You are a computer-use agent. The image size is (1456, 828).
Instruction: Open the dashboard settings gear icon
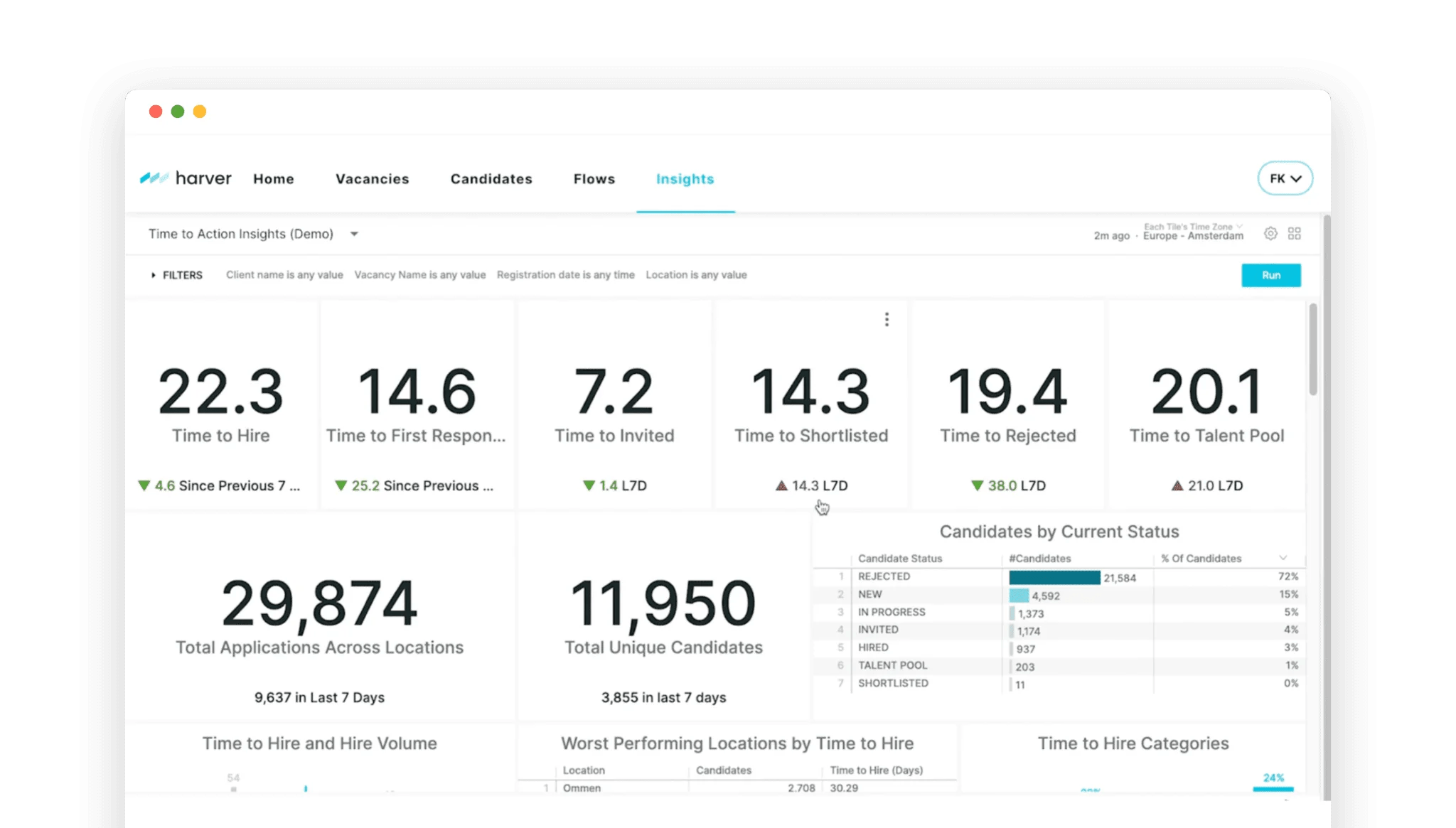(x=1270, y=234)
